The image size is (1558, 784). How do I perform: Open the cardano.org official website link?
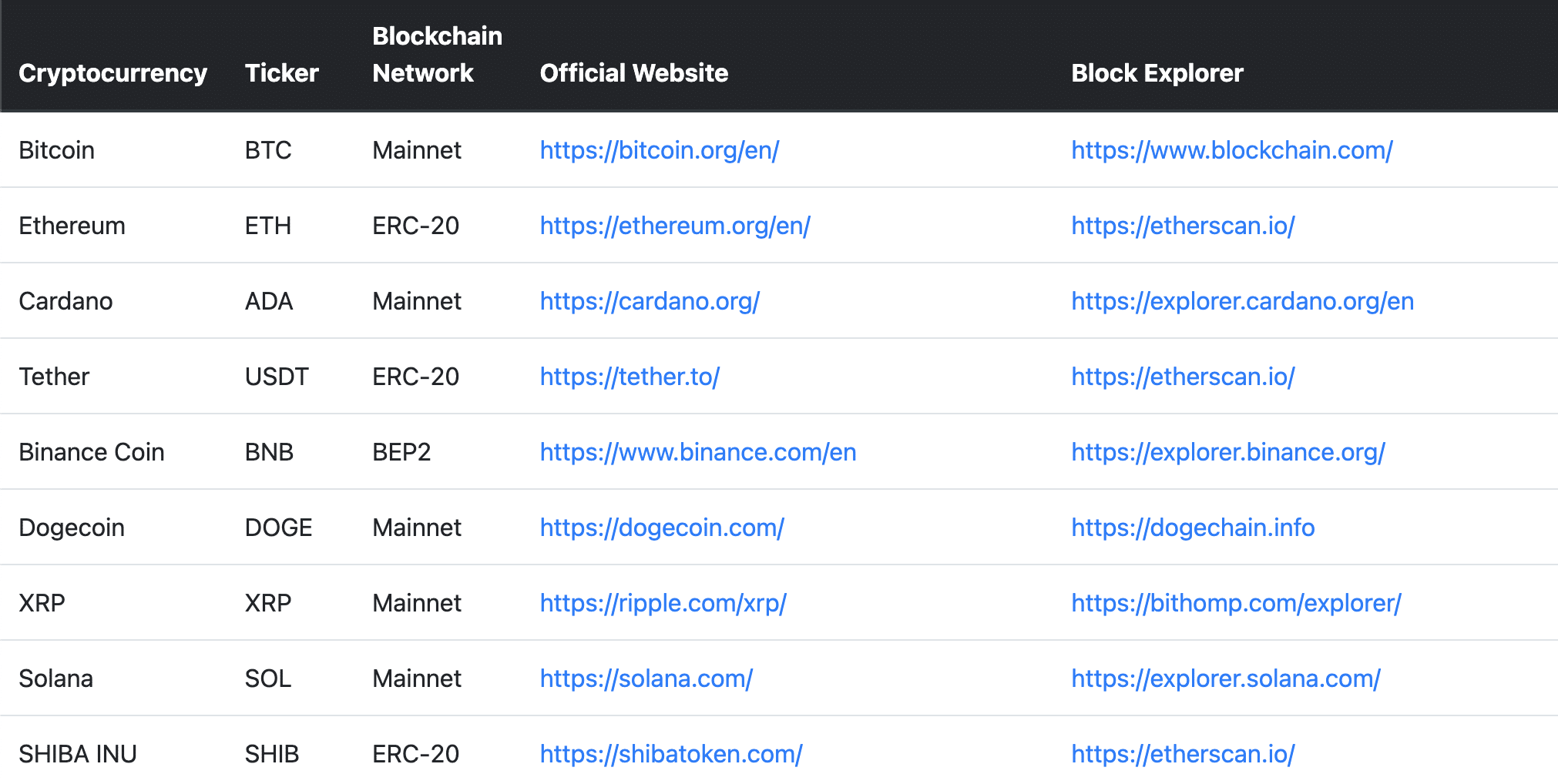650,301
